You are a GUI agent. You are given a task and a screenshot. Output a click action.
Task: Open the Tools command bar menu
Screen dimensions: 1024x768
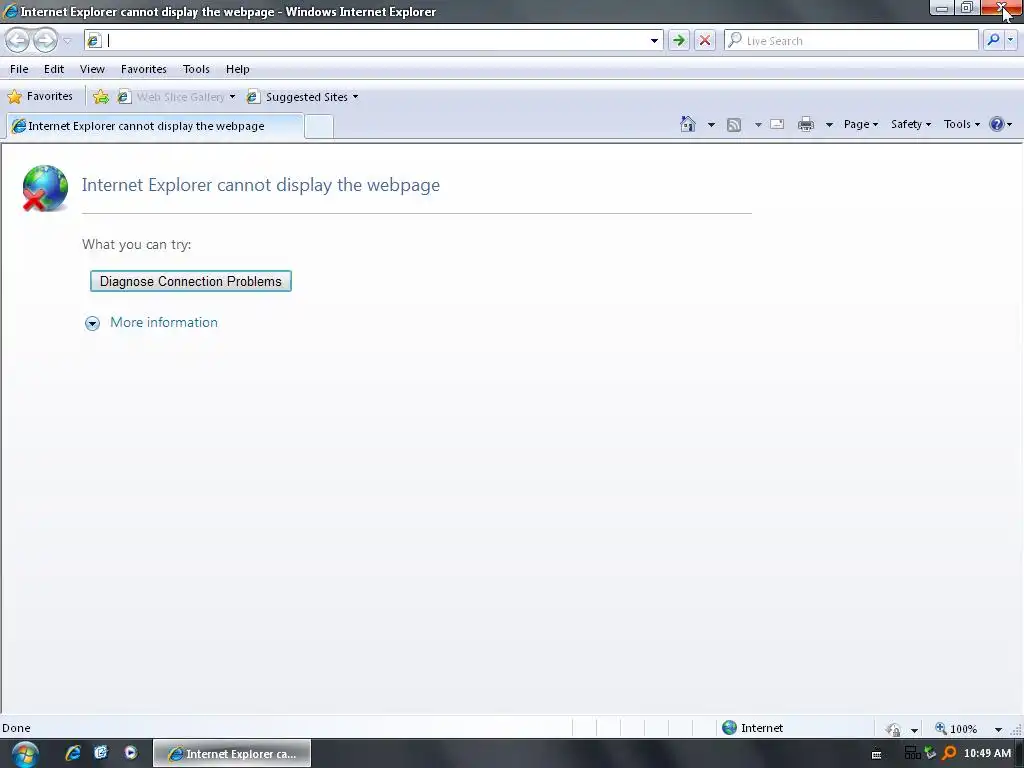[961, 124]
